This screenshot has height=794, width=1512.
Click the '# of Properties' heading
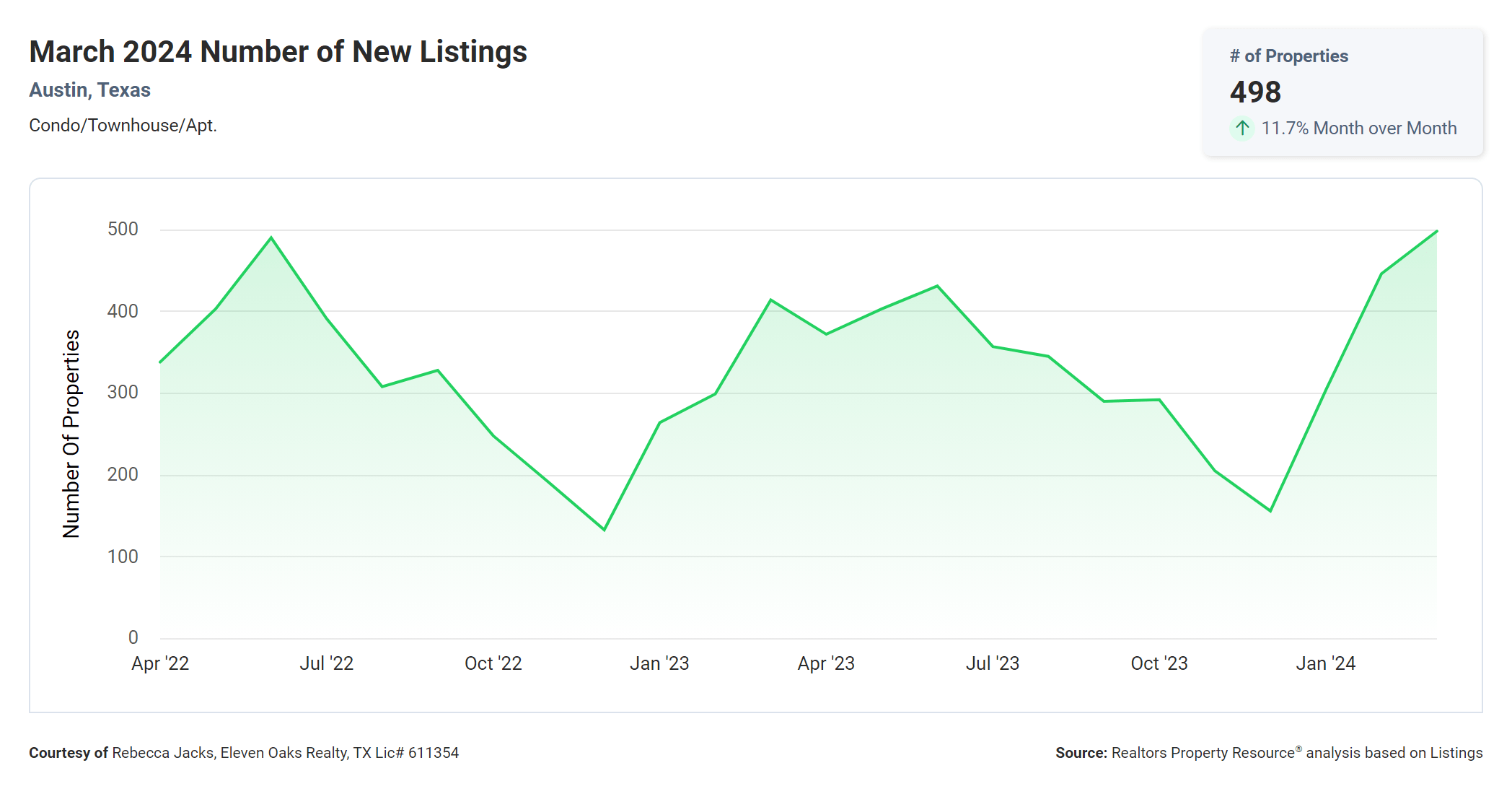coord(1288,56)
